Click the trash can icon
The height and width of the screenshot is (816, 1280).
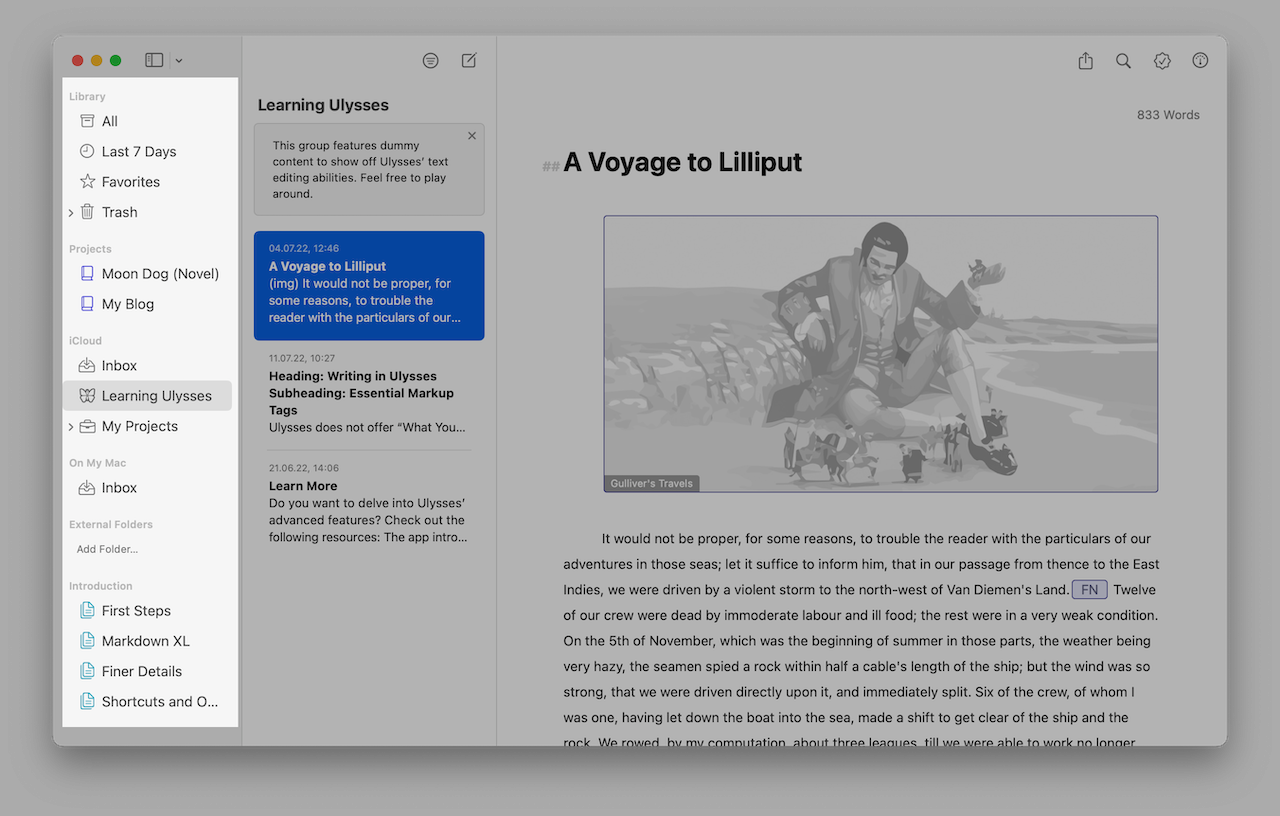[87, 212]
